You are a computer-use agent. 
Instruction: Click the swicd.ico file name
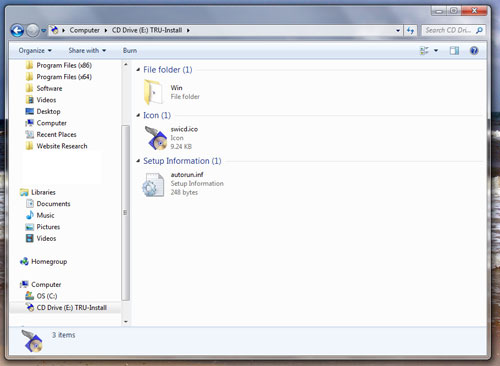(x=184, y=129)
